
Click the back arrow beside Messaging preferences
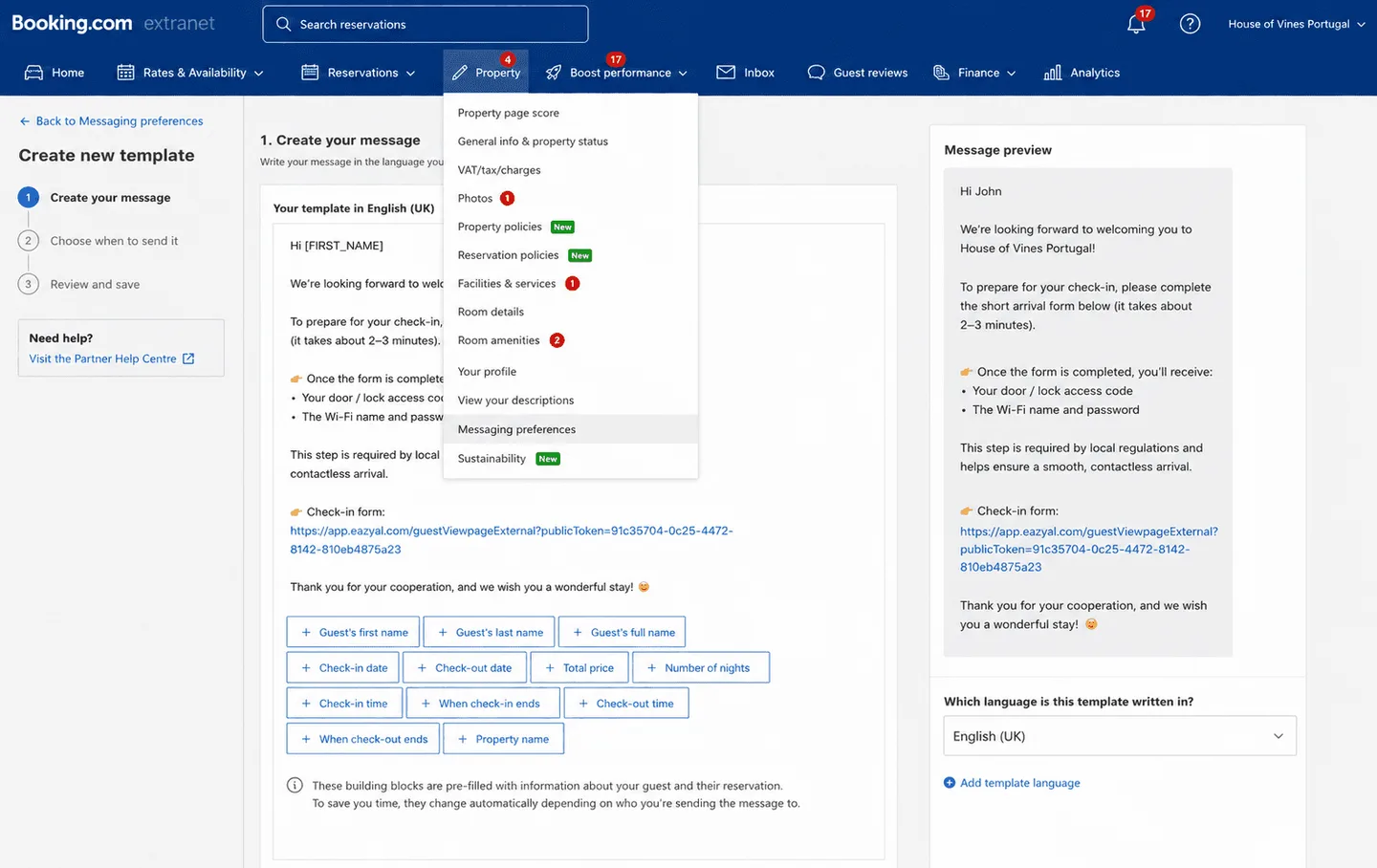tap(25, 121)
